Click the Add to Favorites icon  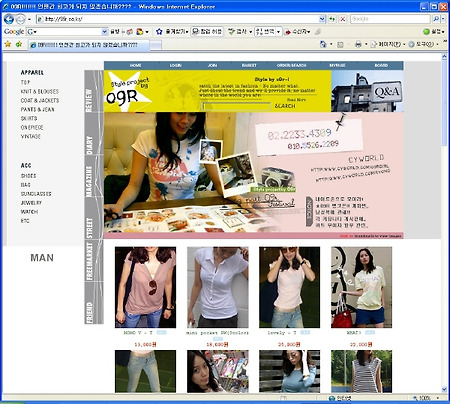click(19, 44)
